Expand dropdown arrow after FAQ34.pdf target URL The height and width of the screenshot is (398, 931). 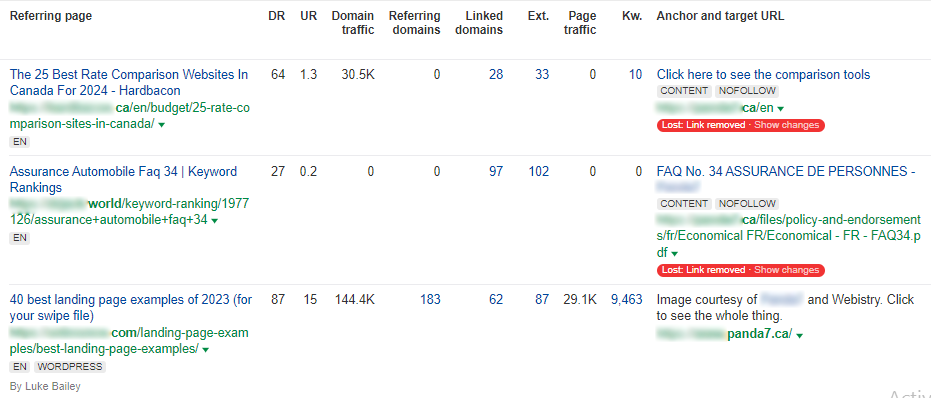(674, 254)
